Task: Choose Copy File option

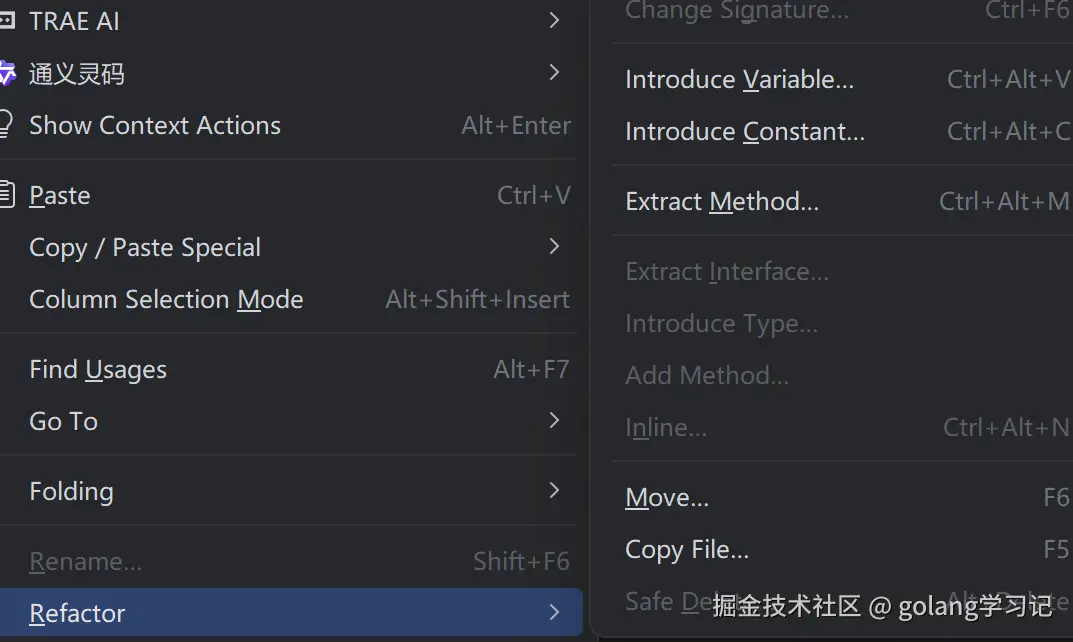Action: point(687,549)
